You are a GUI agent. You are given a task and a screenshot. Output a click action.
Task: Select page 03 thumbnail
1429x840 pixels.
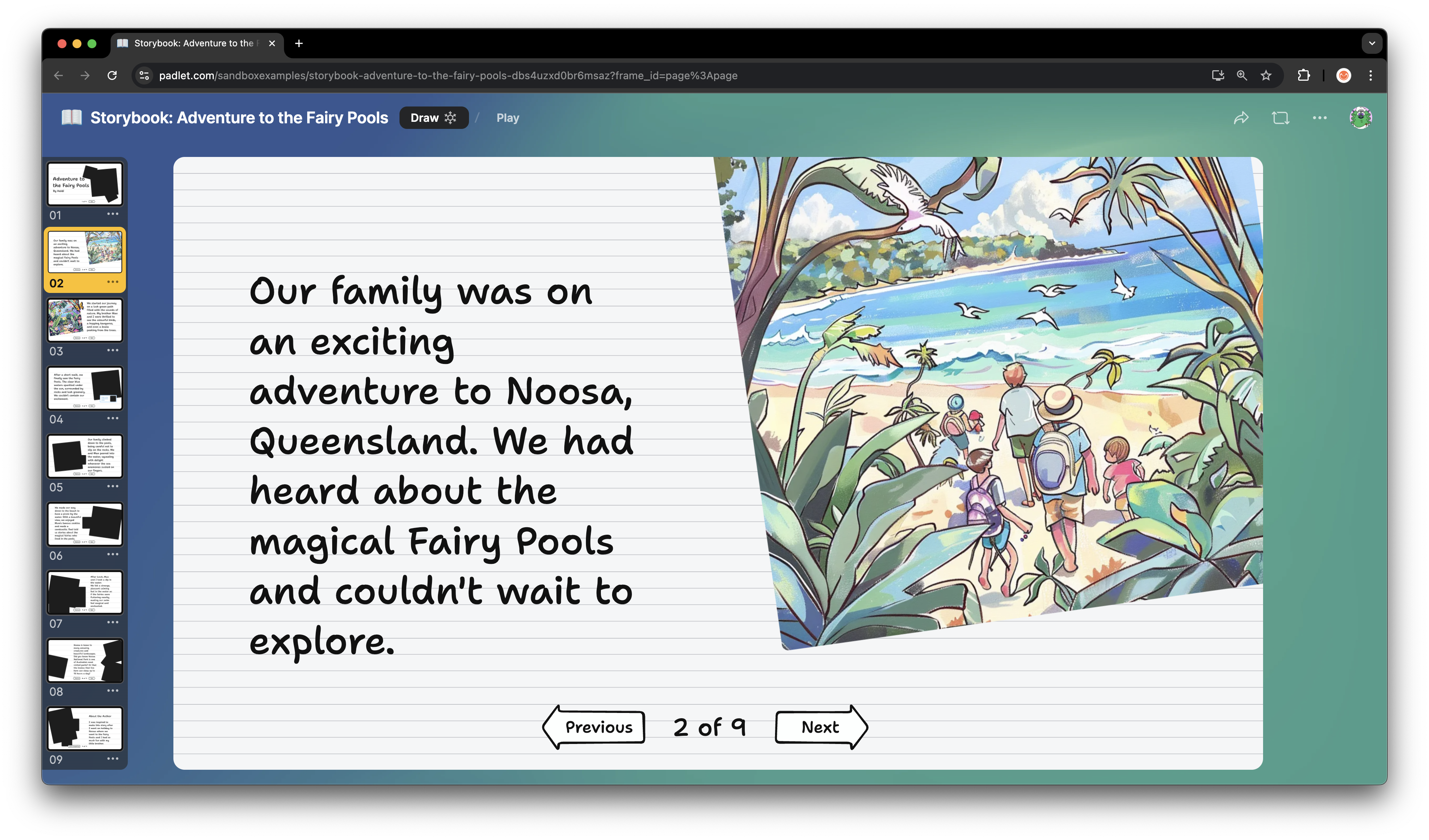(85, 321)
